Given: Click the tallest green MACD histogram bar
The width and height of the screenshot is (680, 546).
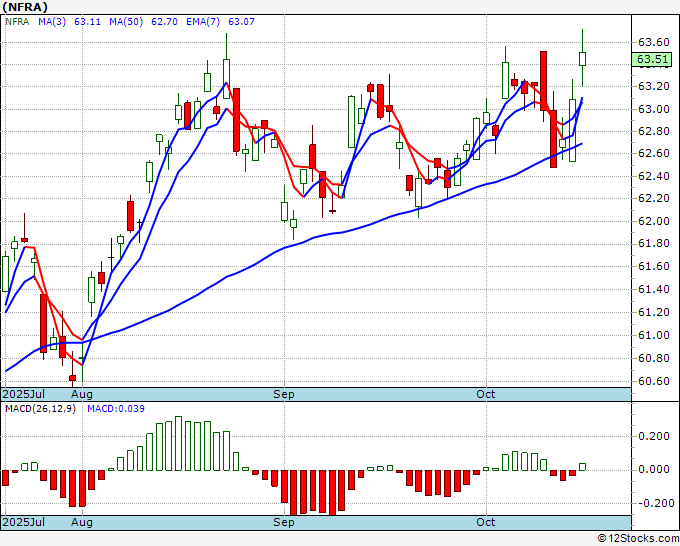Looking at the screenshot, I should pos(178,443).
